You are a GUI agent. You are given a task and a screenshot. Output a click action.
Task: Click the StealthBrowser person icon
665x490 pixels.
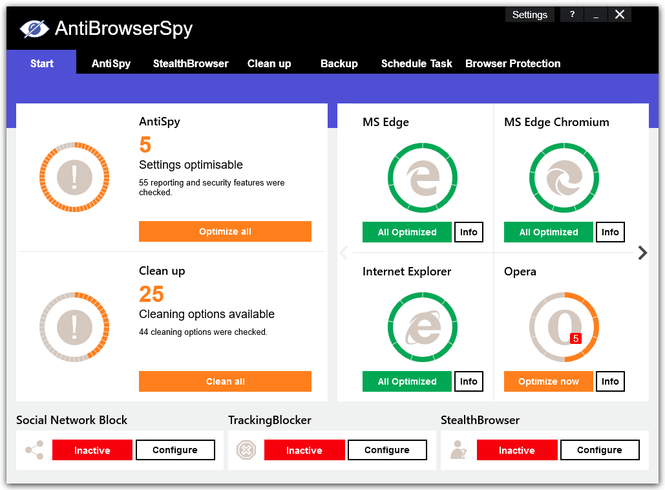[x=458, y=450]
